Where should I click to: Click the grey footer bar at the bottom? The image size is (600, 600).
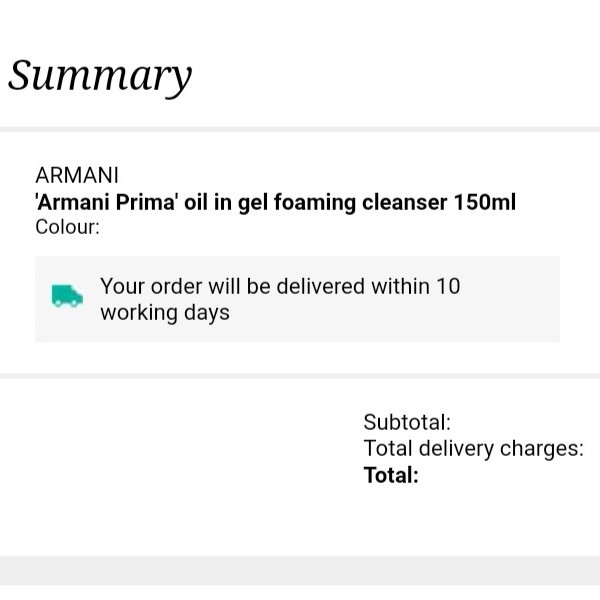coord(300,570)
